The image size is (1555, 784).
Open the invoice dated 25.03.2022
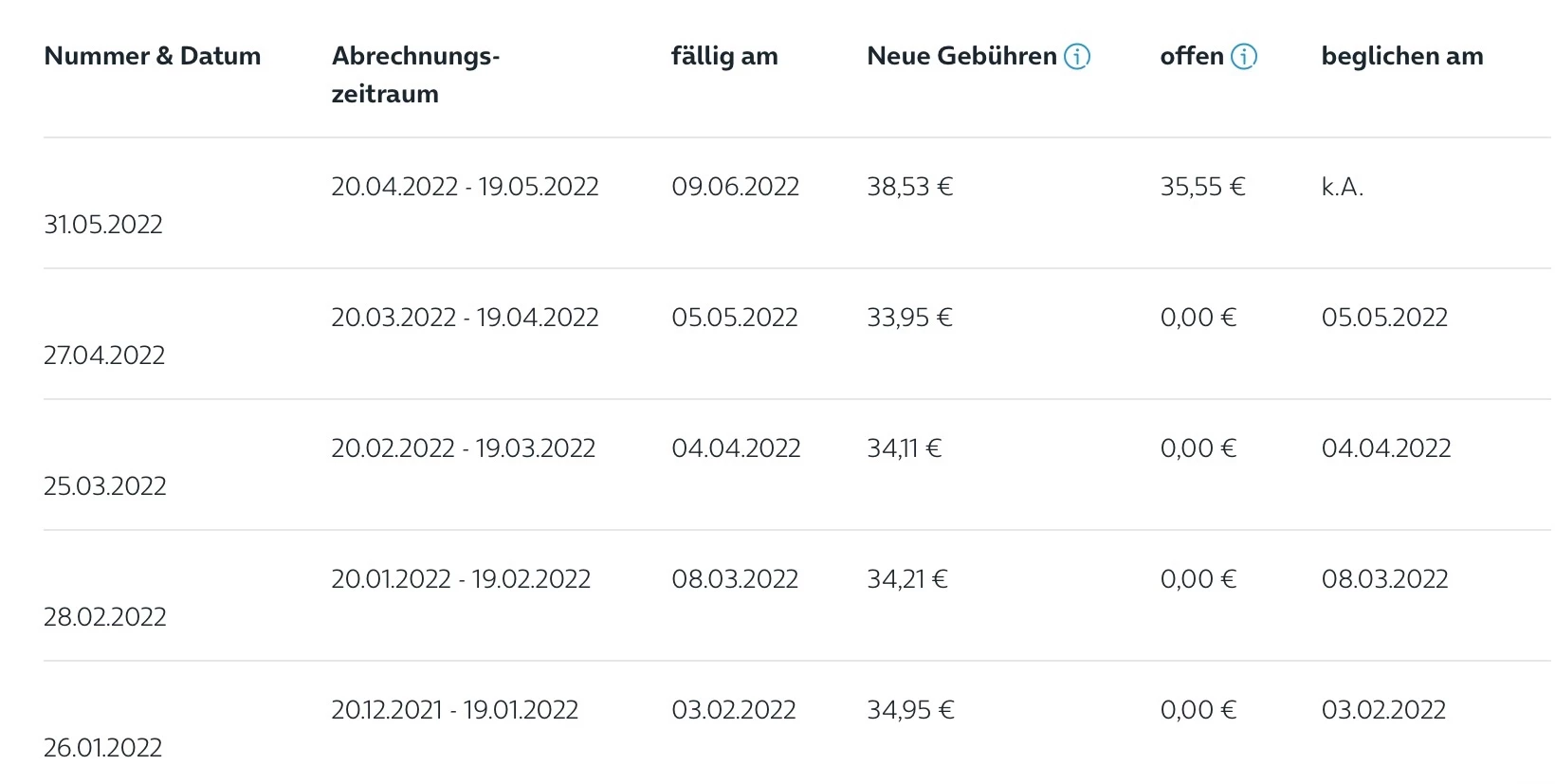point(105,486)
